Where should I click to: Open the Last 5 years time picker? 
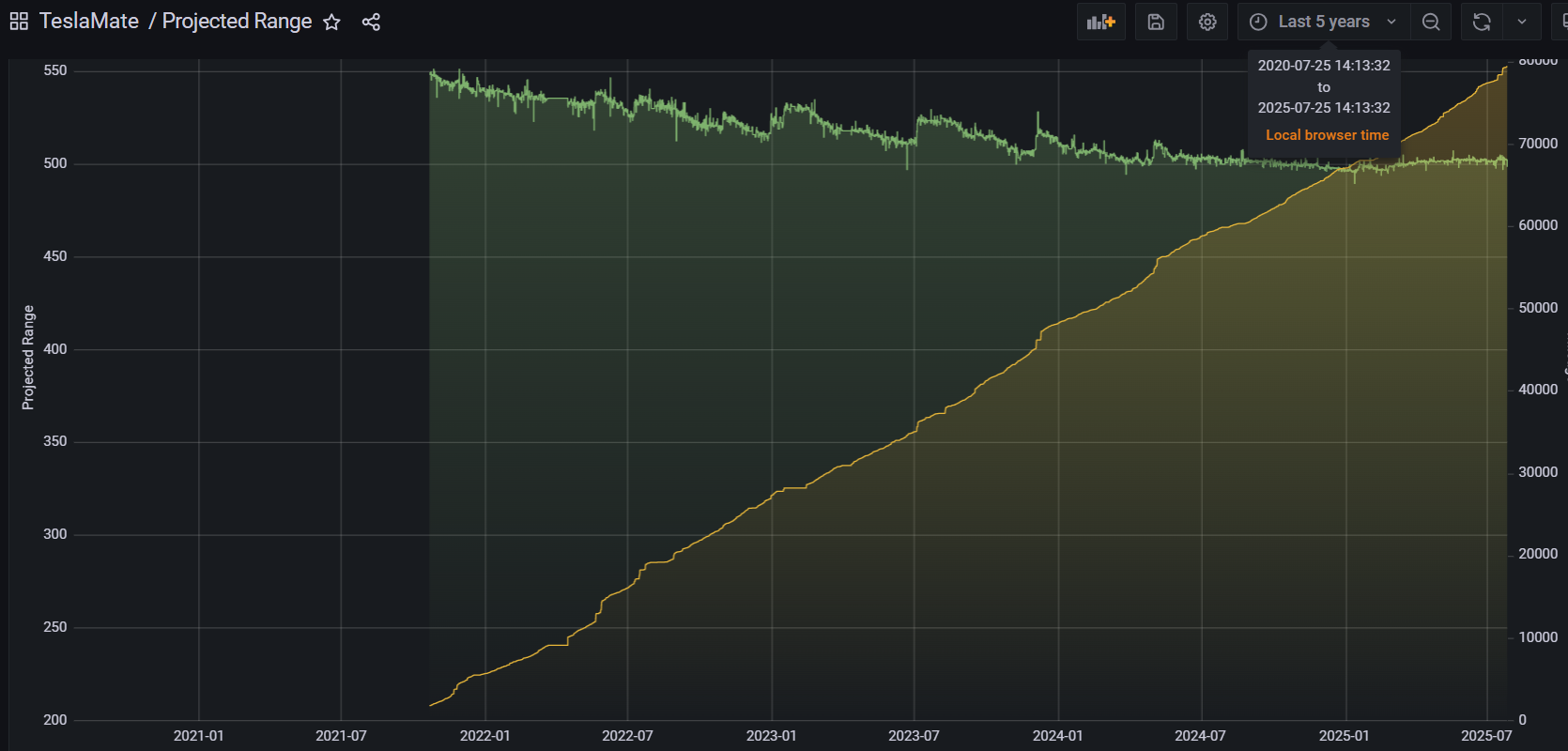[x=1323, y=22]
